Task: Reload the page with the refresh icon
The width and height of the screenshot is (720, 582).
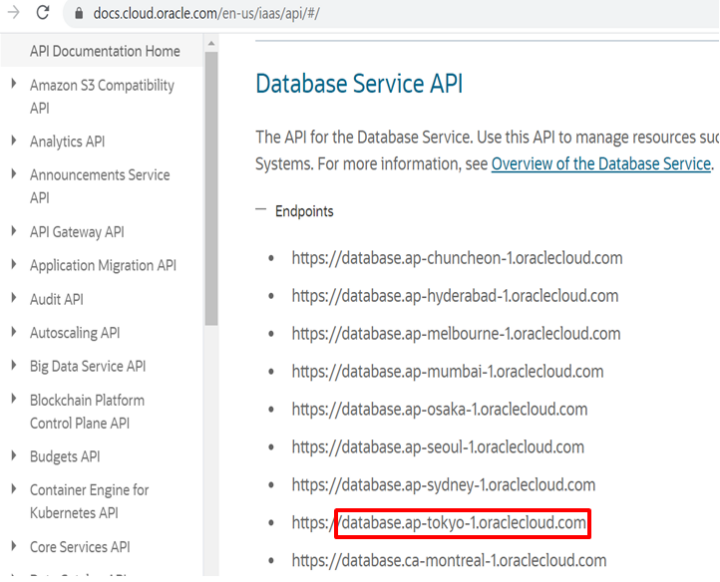Action: point(43,14)
